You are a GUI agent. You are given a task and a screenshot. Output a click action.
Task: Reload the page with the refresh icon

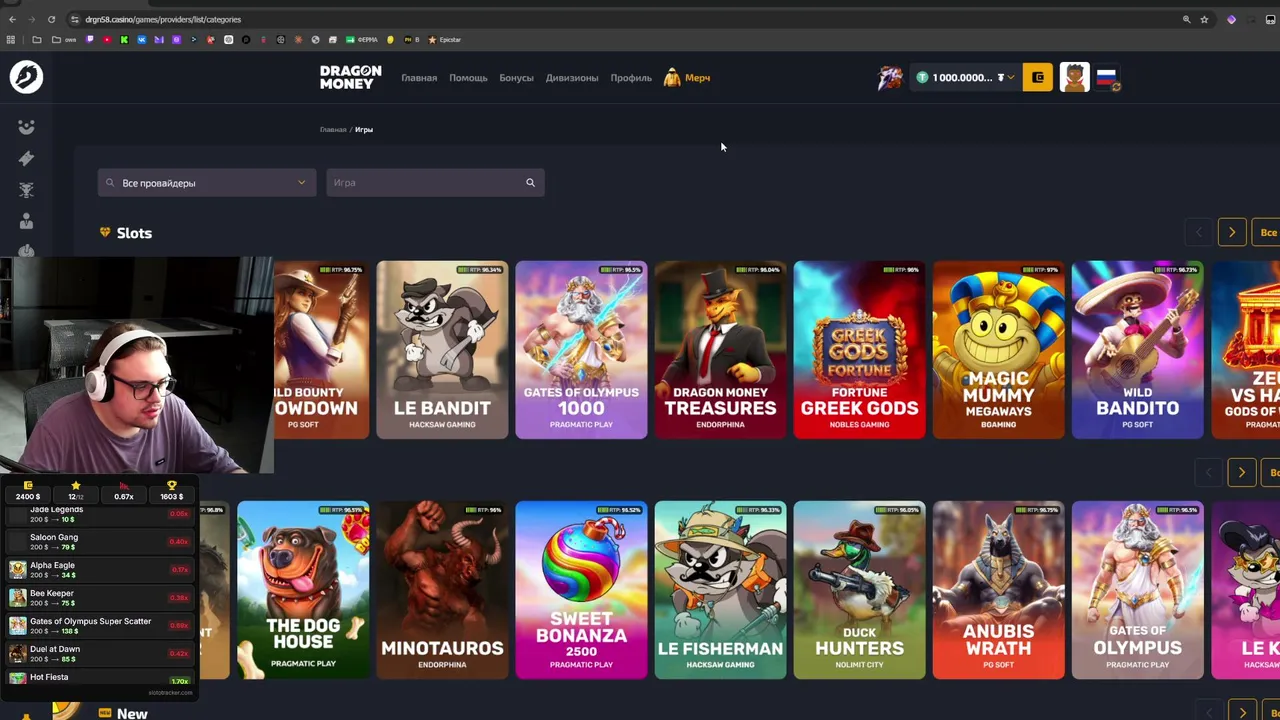51,19
